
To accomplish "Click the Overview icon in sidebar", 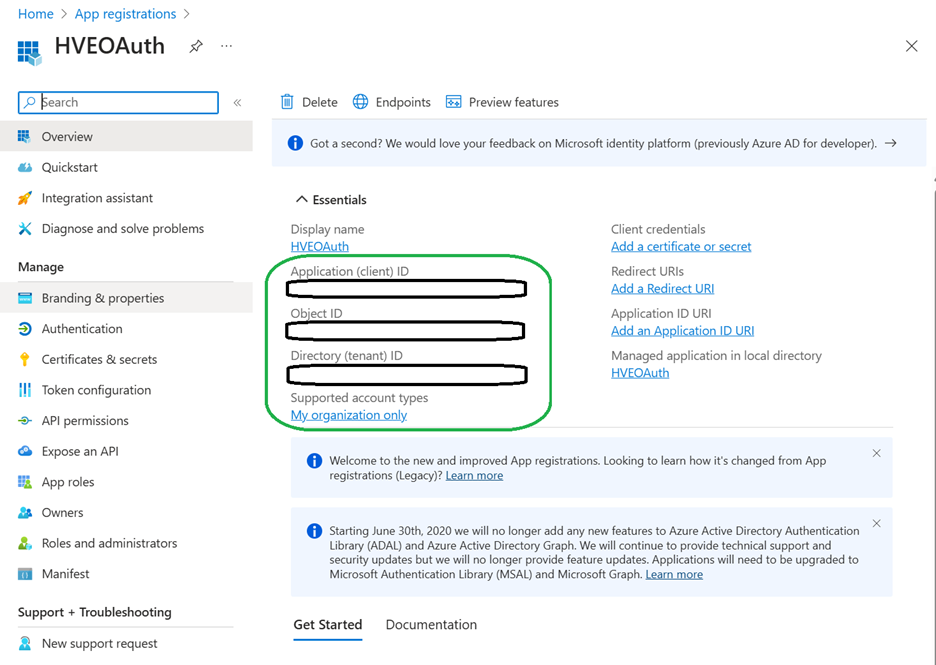I will tap(24, 137).
